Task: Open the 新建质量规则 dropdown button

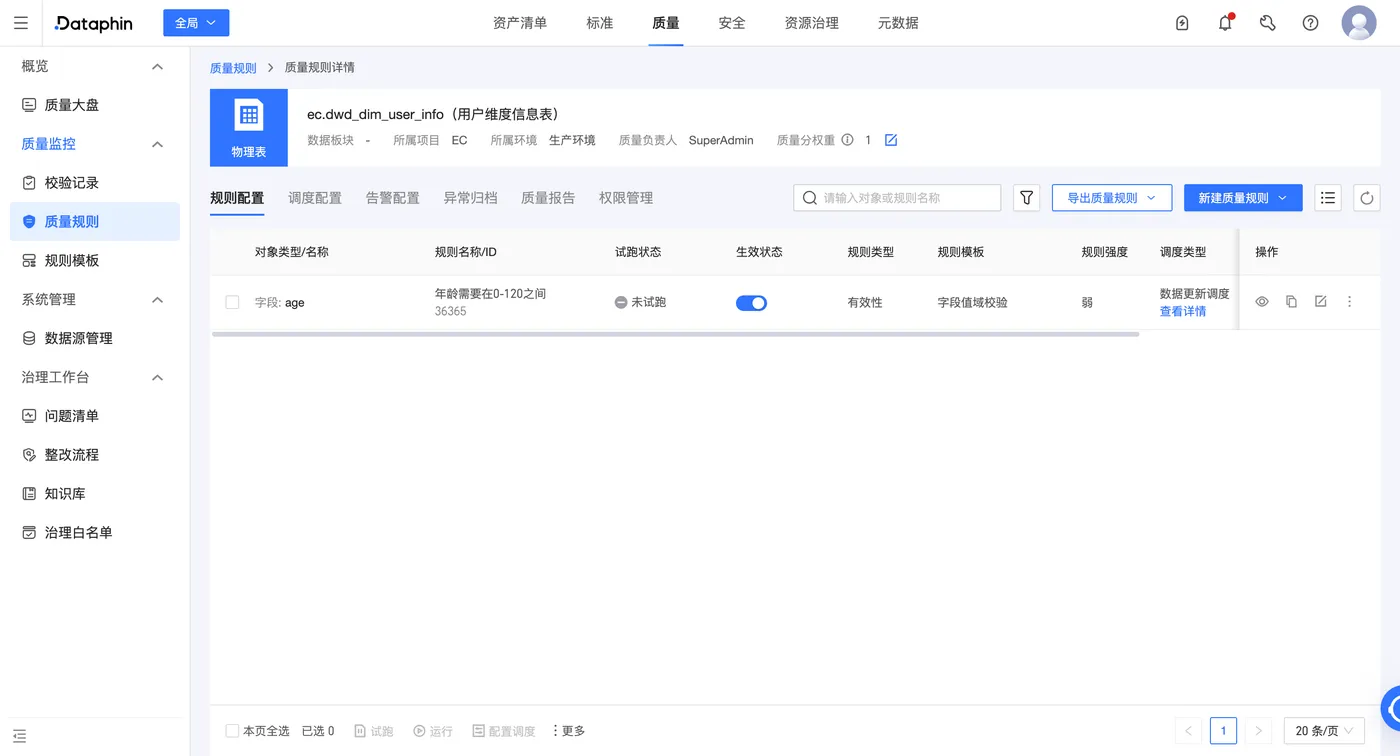Action: [1243, 198]
